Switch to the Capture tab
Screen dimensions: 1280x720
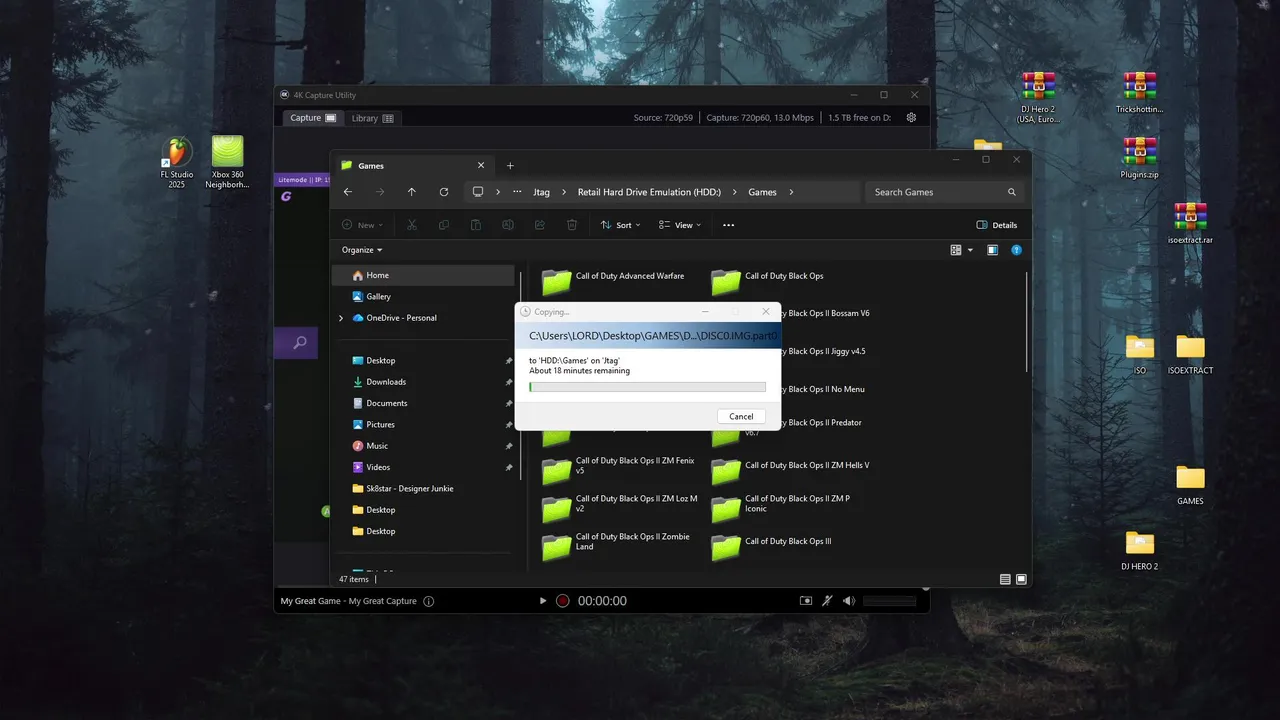pyautogui.click(x=312, y=118)
